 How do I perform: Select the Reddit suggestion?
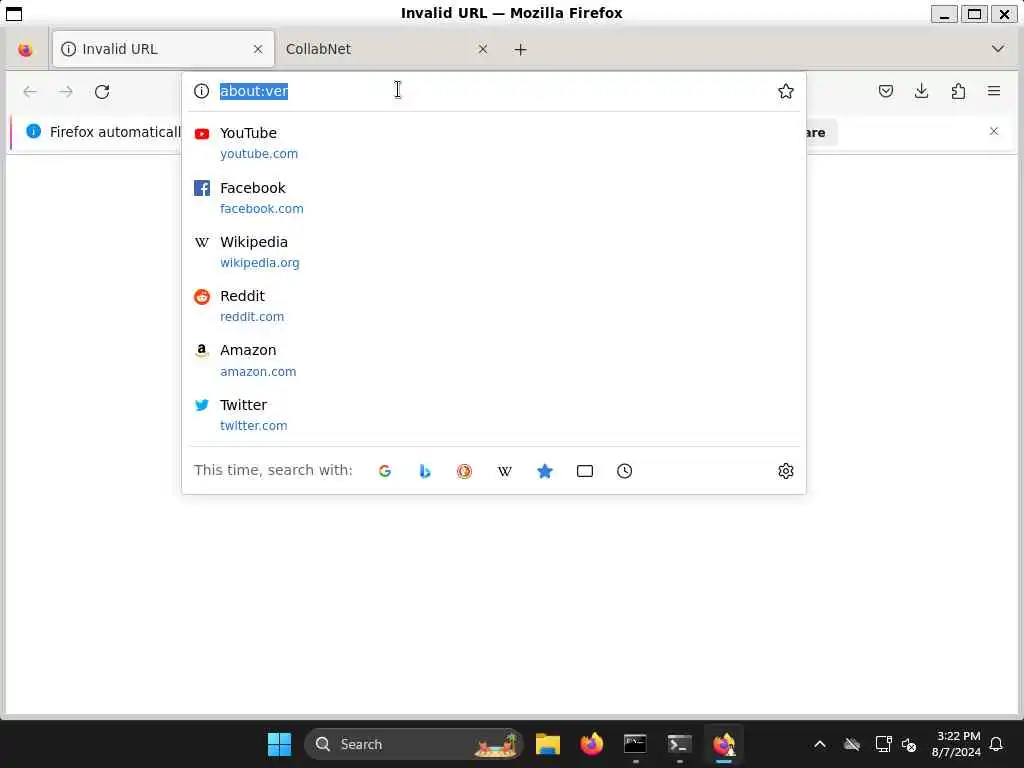[494, 306]
